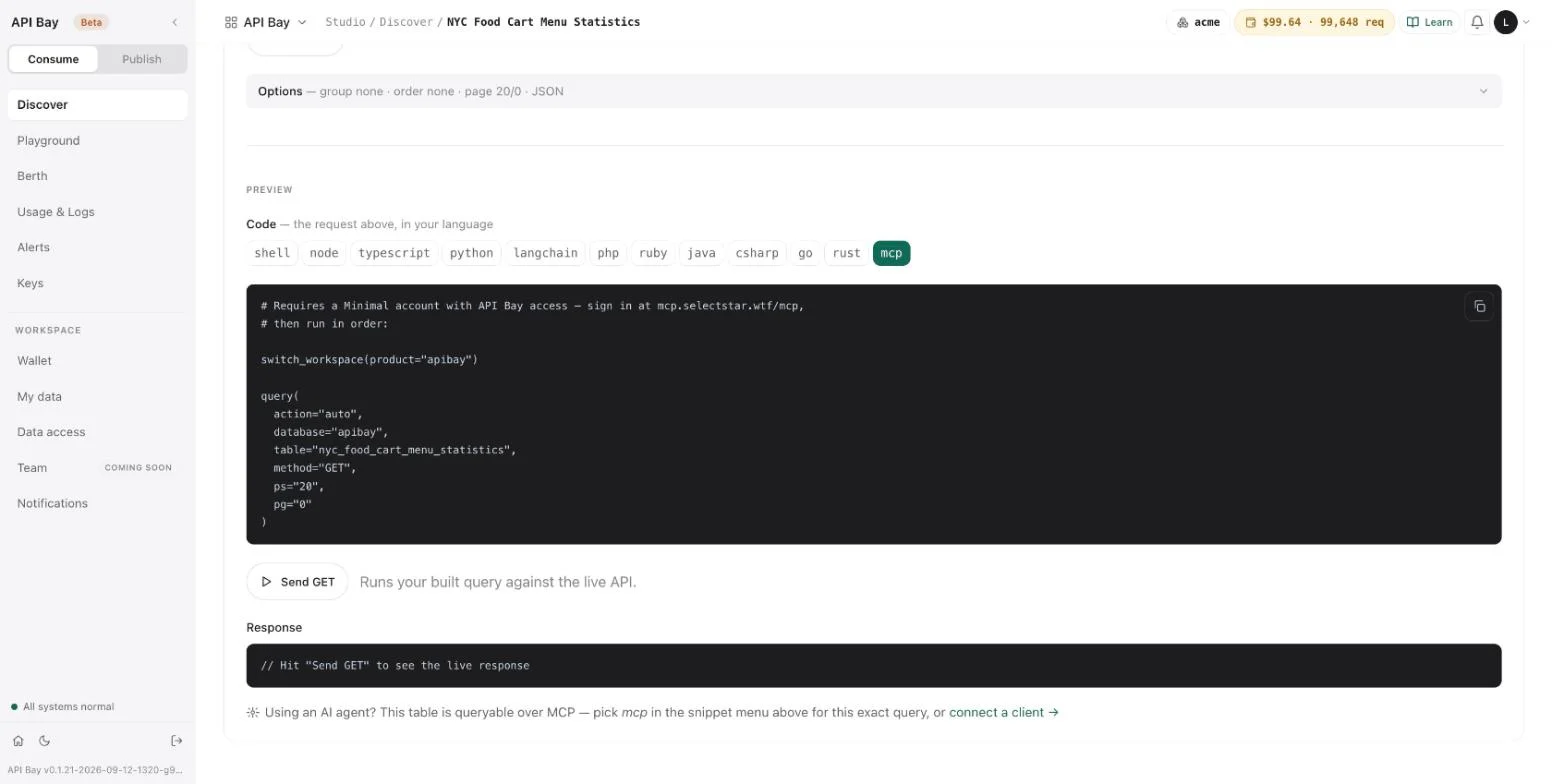Open Keys in sidebar
Viewport: 1552px width, 784px height.
[97, 283]
